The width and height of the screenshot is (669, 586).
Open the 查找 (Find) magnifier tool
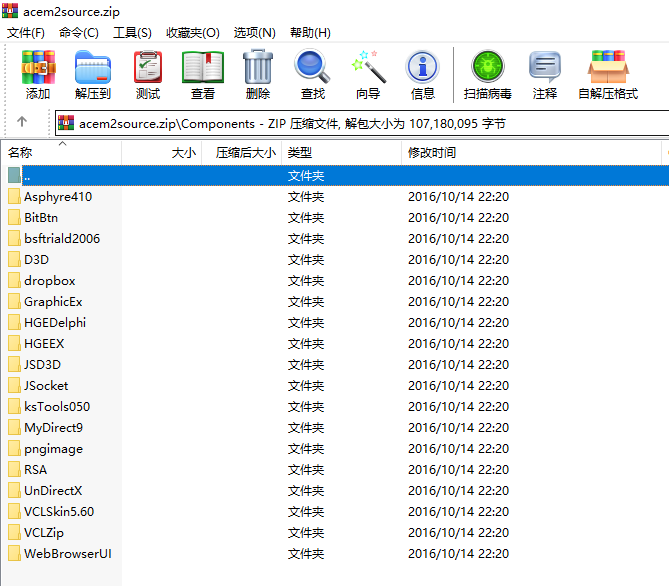[312, 67]
